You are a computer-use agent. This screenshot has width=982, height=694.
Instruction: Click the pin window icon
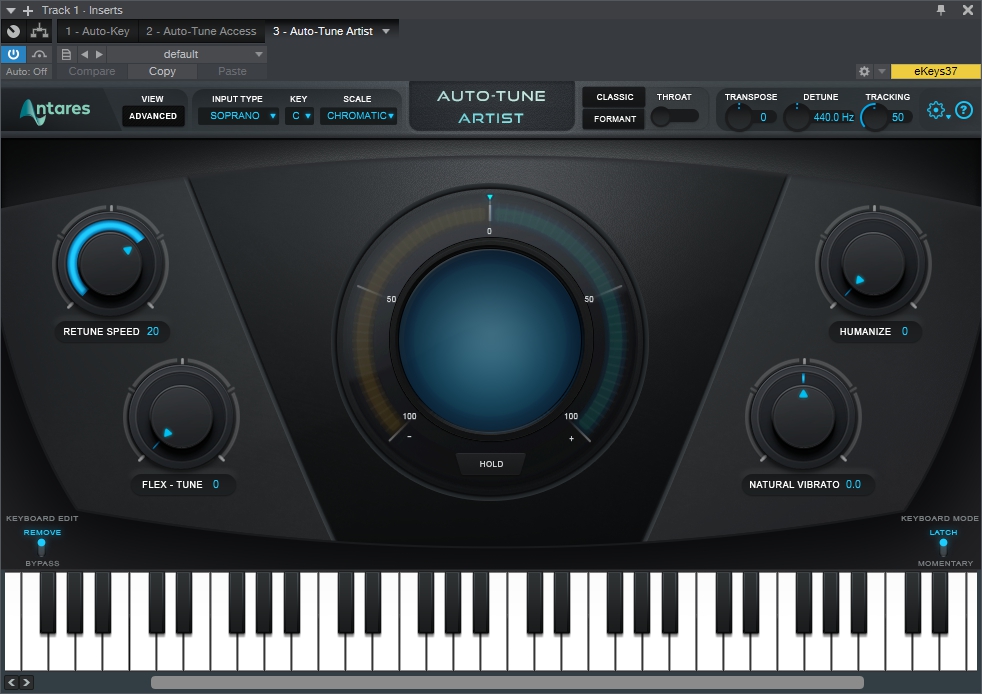point(941,10)
